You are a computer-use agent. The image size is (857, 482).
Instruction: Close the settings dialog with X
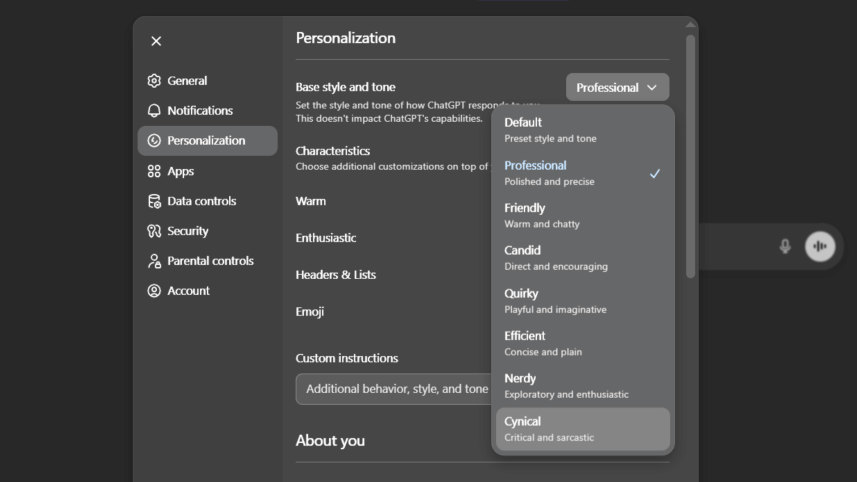156,41
